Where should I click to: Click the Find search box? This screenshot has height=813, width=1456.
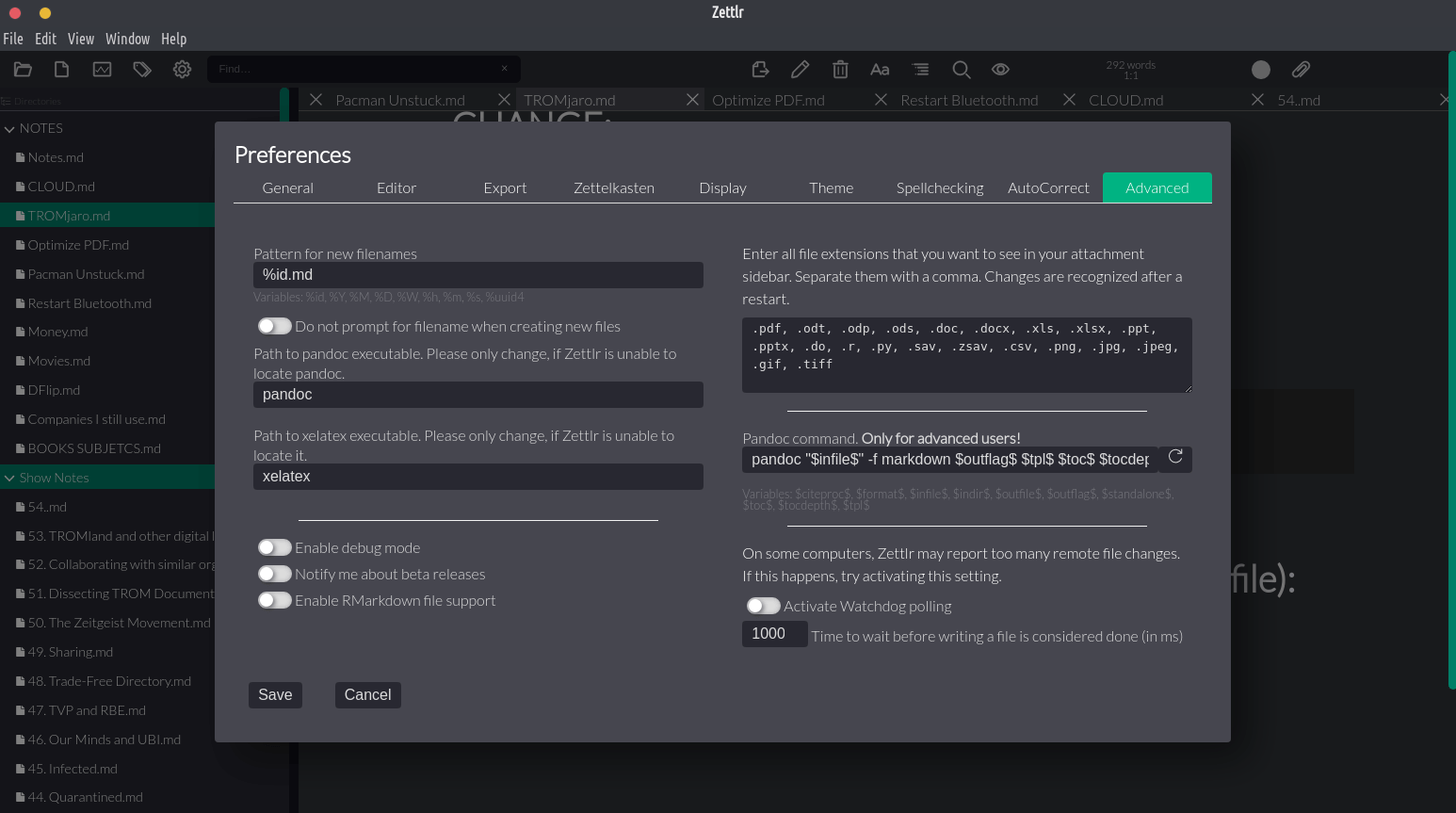364,69
